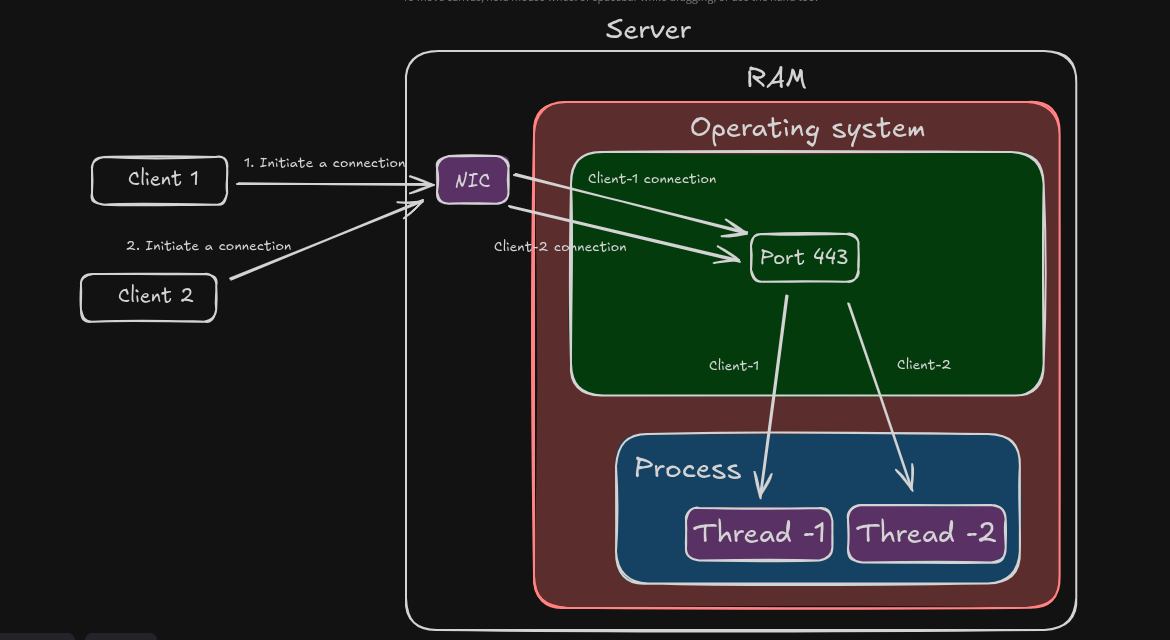Select the 'Client-2 connection' text

(560, 247)
